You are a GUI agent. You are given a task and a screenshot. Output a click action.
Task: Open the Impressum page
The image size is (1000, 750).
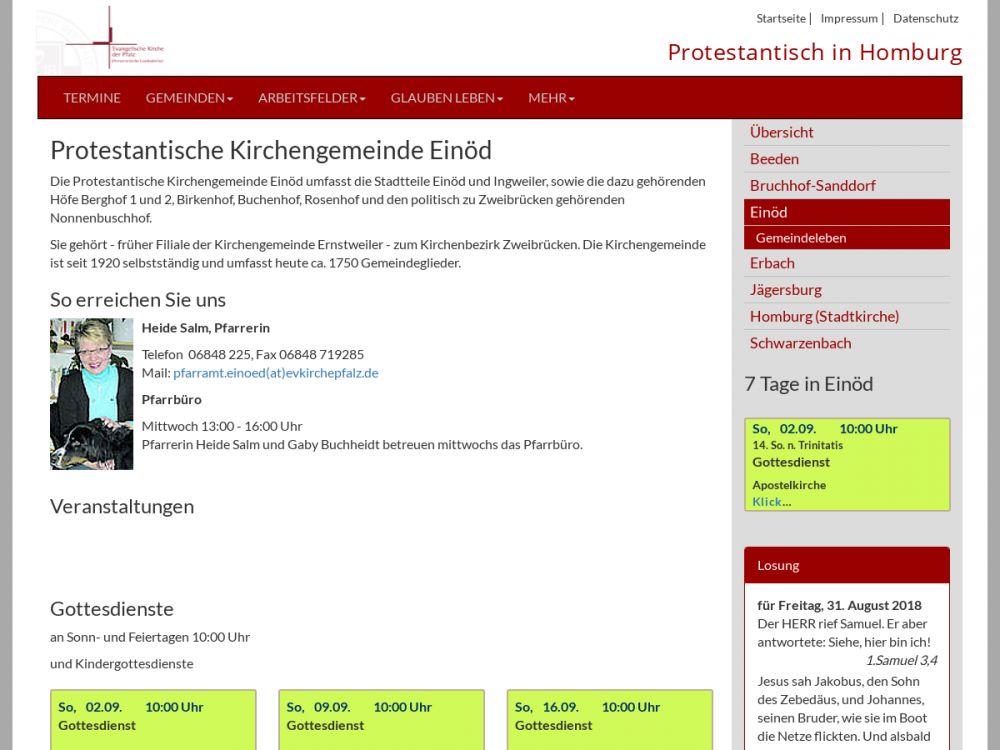click(x=849, y=18)
